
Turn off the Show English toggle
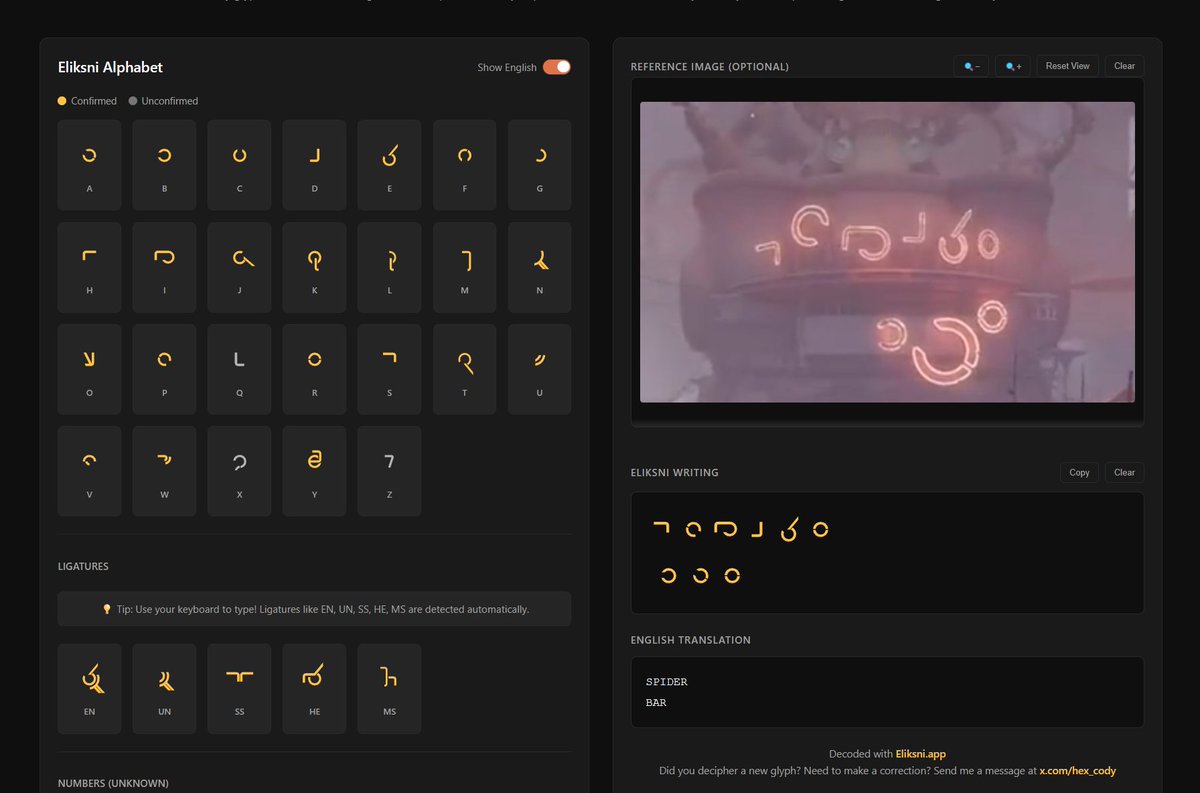point(557,67)
